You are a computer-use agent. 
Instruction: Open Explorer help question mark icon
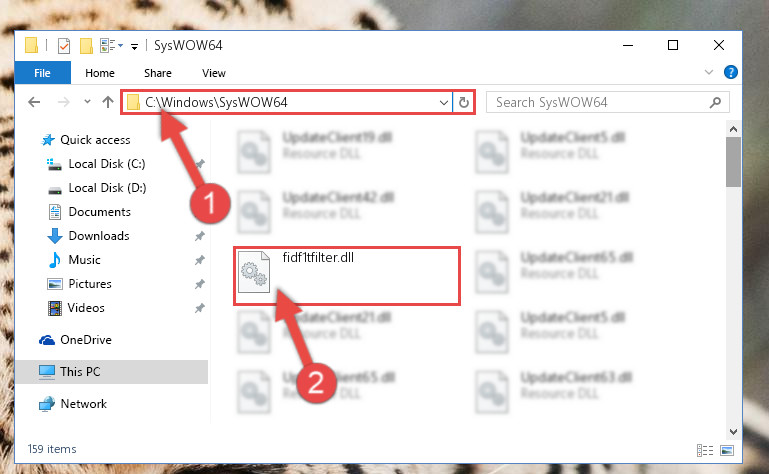[x=731, y=73]
